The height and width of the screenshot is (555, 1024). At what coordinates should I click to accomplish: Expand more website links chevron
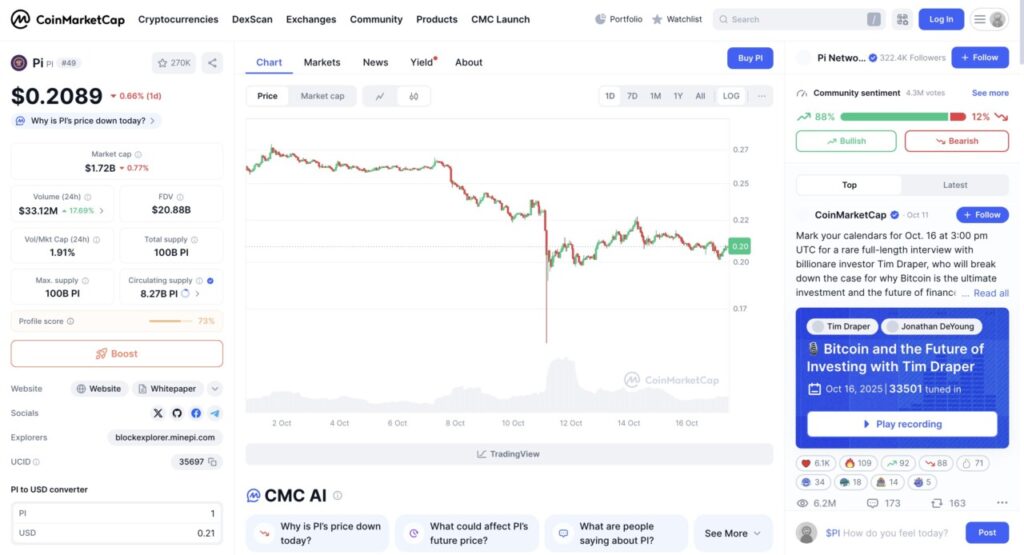click(x=215, y=389)
